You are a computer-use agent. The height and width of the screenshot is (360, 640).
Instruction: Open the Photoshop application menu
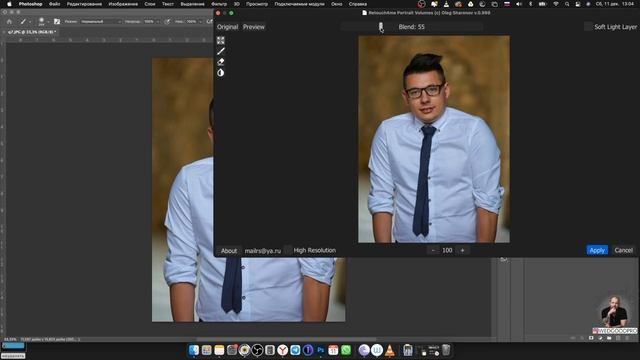30,4
